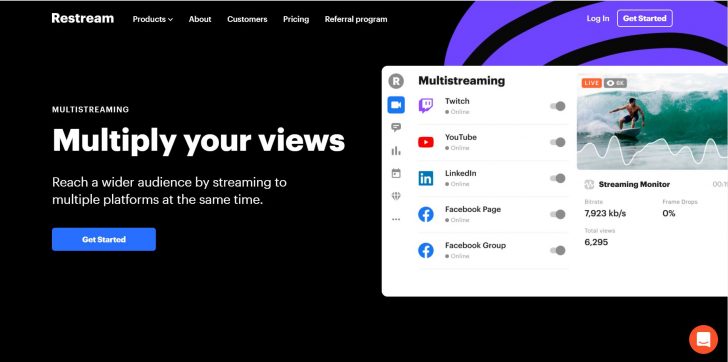Open the Pricing page
The image size is (728, 362).
(x=296, y=19)
